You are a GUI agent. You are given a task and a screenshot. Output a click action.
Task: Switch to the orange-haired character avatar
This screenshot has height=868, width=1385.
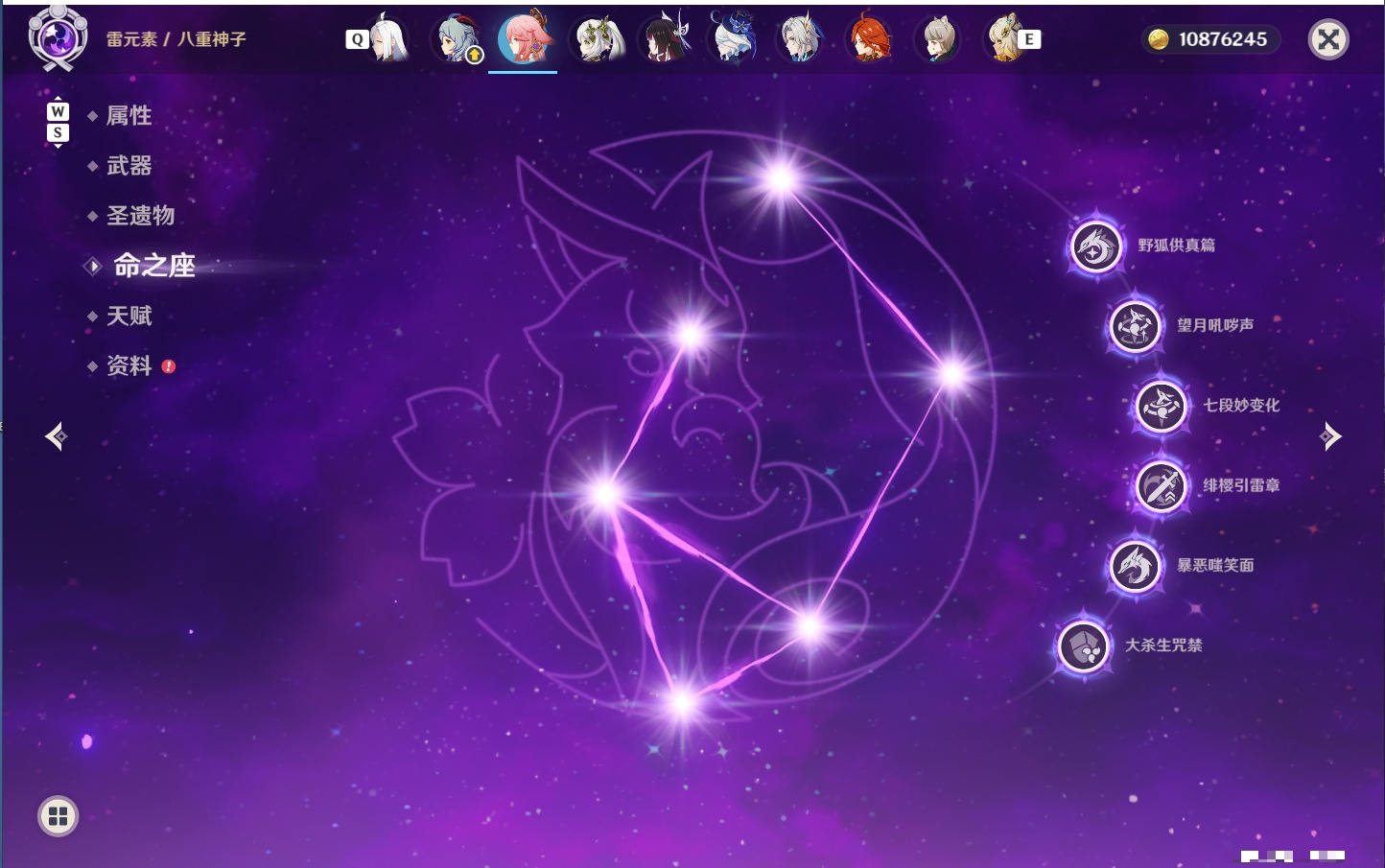point(869,39)
